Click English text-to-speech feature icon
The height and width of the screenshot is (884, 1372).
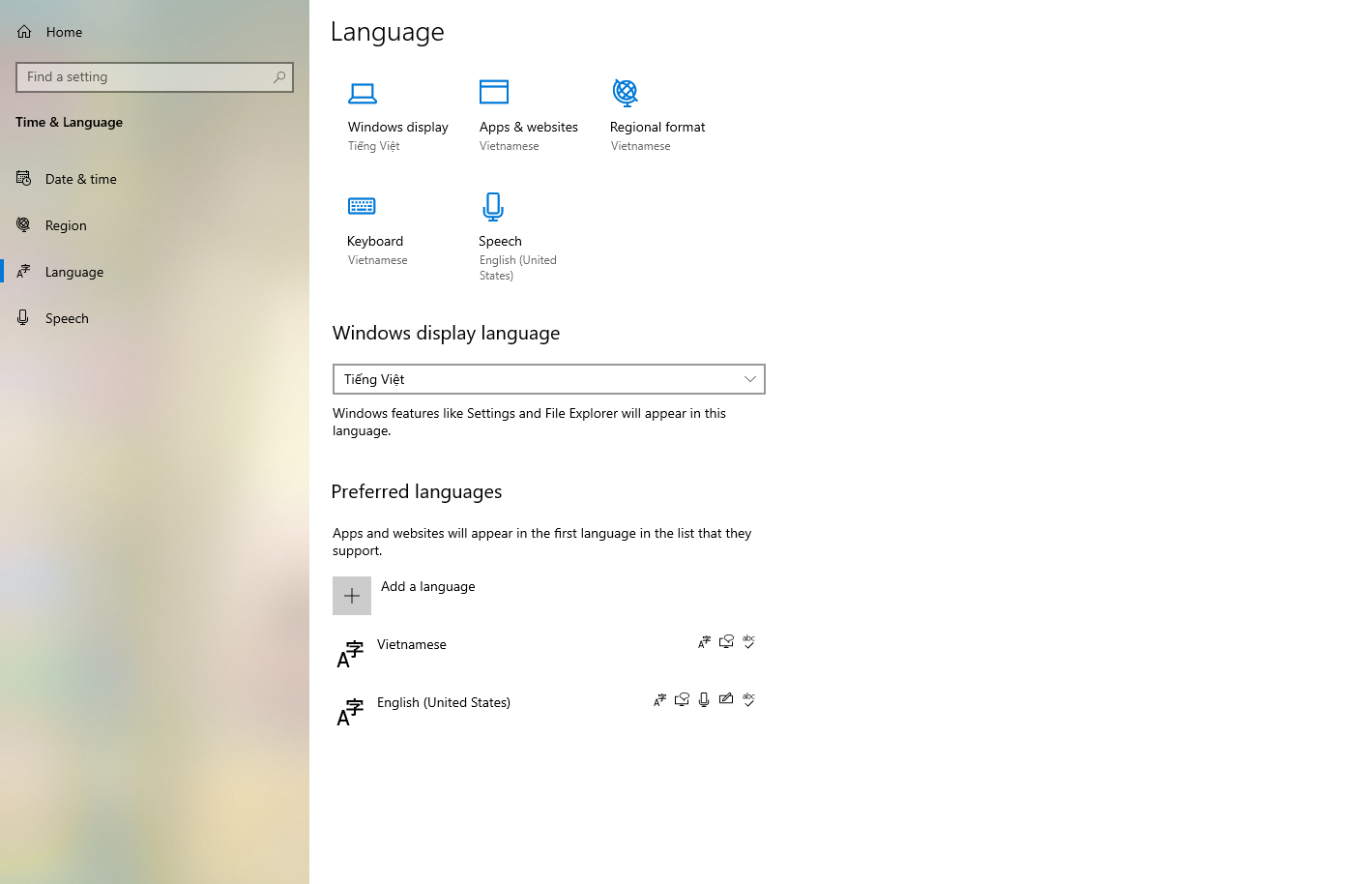tap(682, 700)
